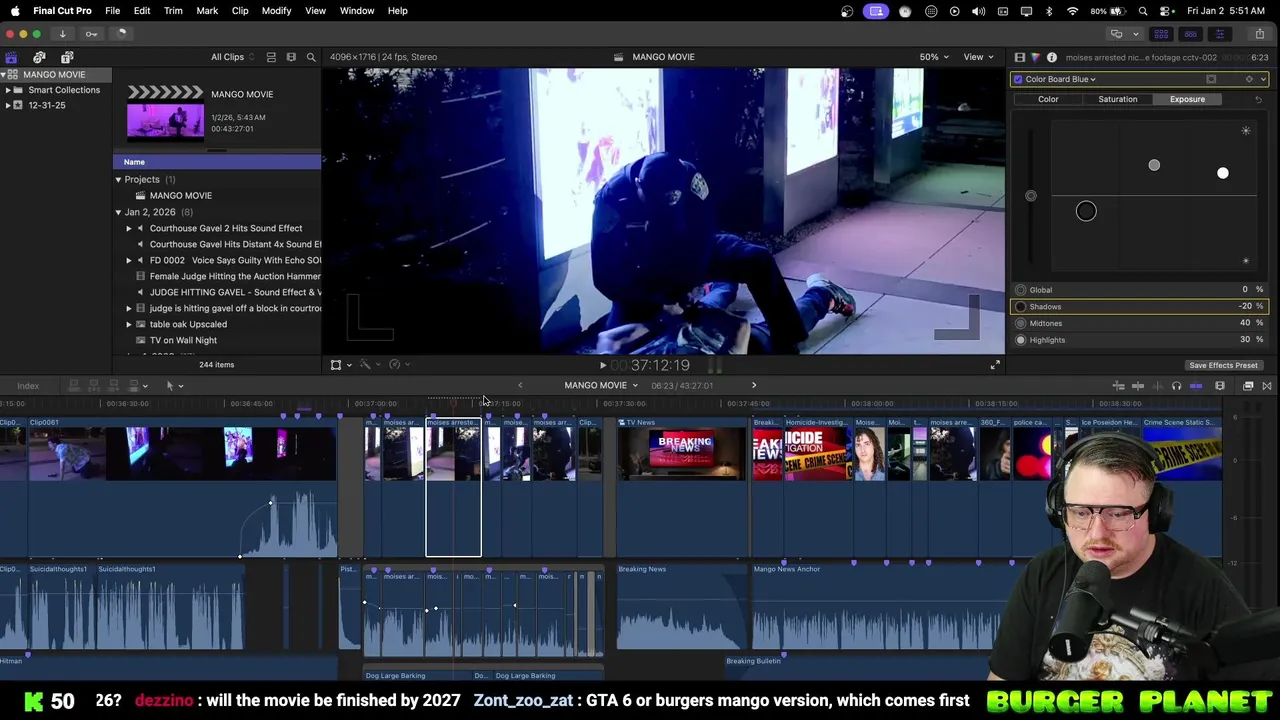
Task: Reset the Exposure settings arrow
Action: pyautogui.click(x=1258, y=99)
